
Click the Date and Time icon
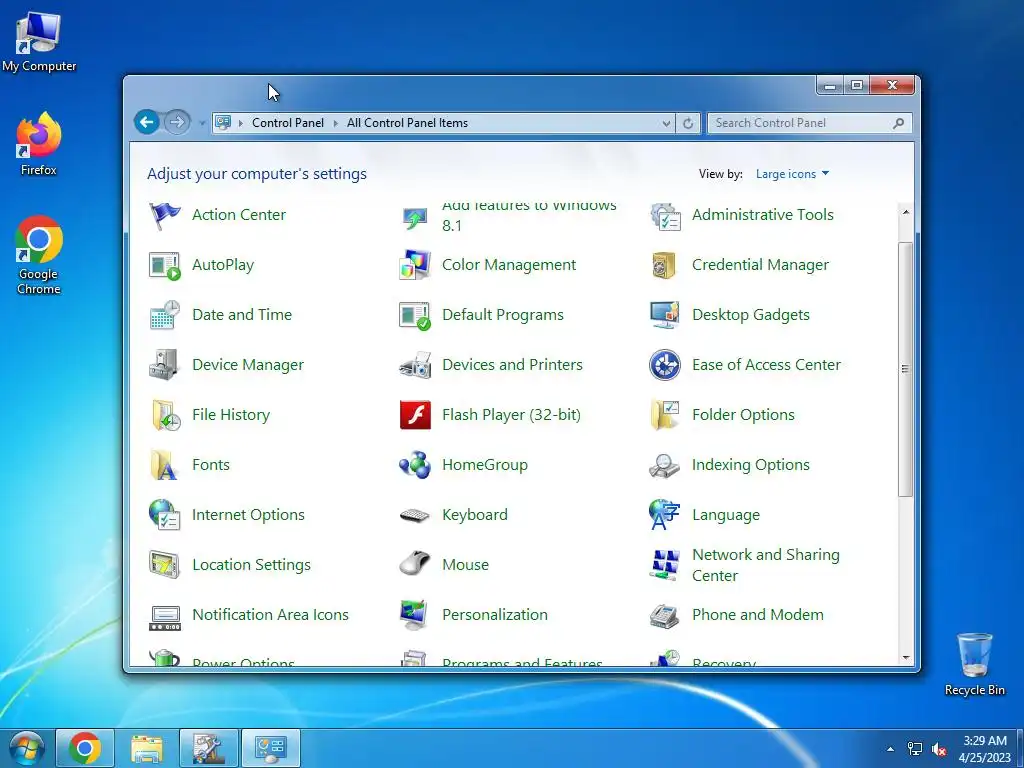tap(165, 315)
